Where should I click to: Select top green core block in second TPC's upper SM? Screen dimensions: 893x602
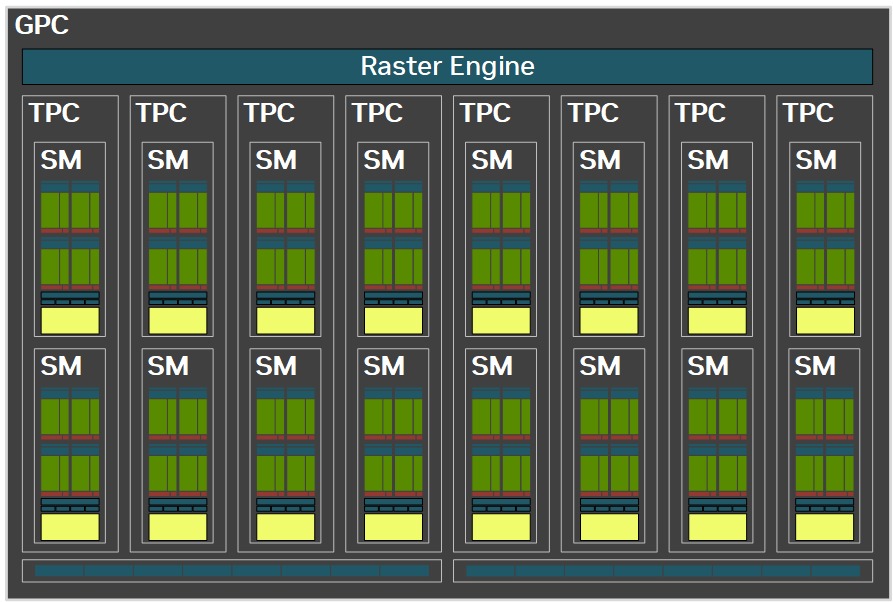(x=178, y=210)
